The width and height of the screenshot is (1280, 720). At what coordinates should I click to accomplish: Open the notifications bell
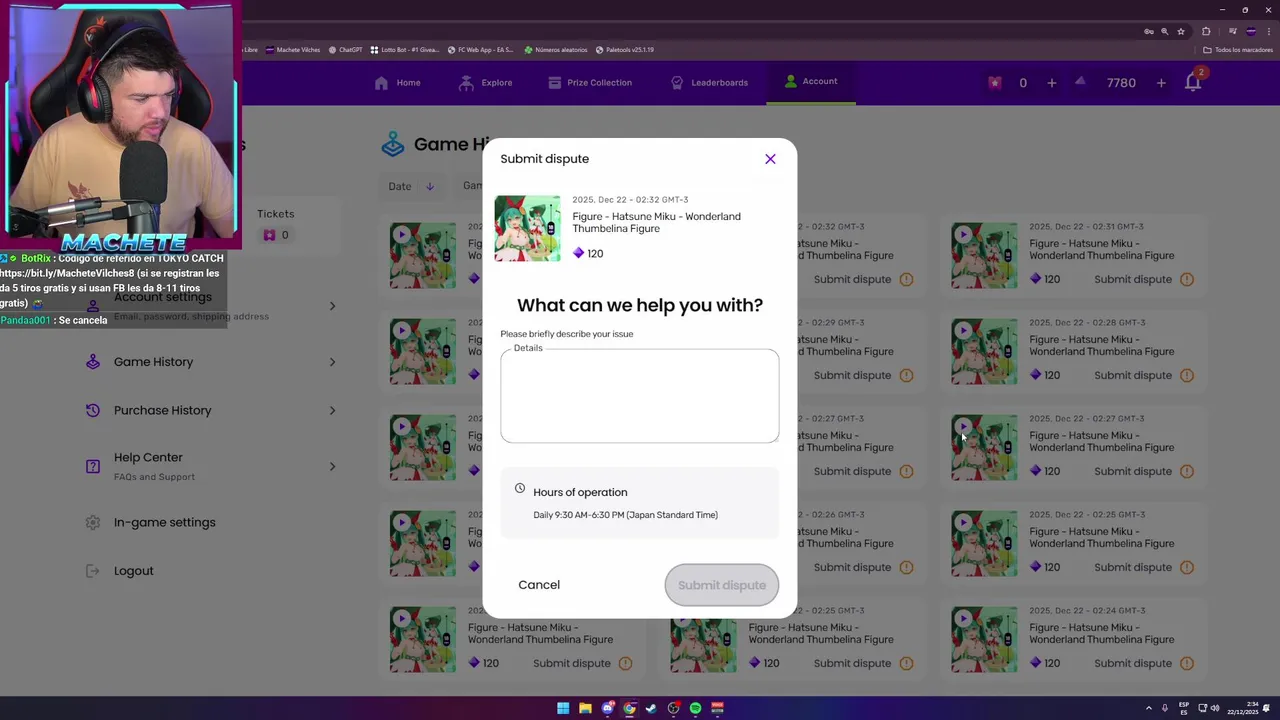point(1193,82)
